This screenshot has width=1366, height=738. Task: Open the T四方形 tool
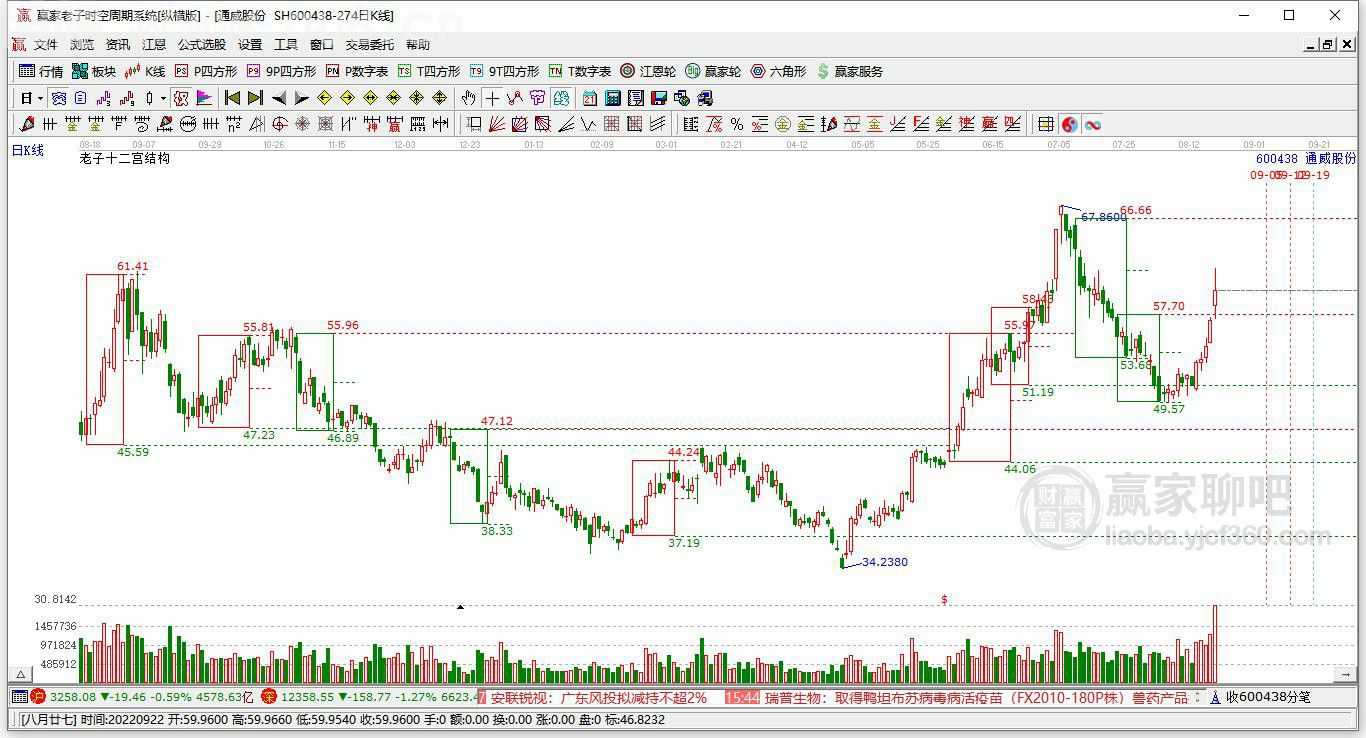(429, 71)
